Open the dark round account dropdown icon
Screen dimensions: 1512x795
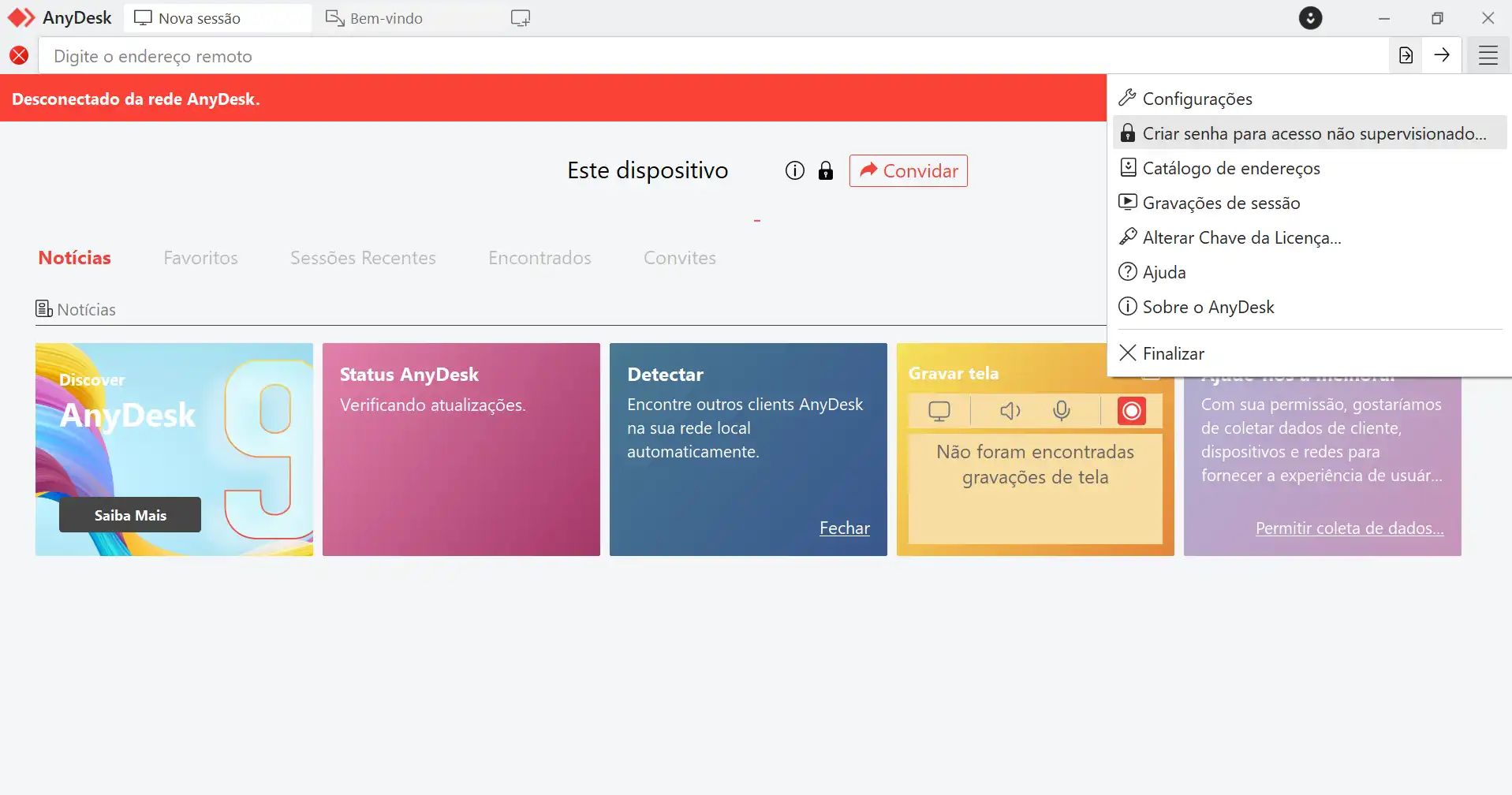(x=1310, y=18)
